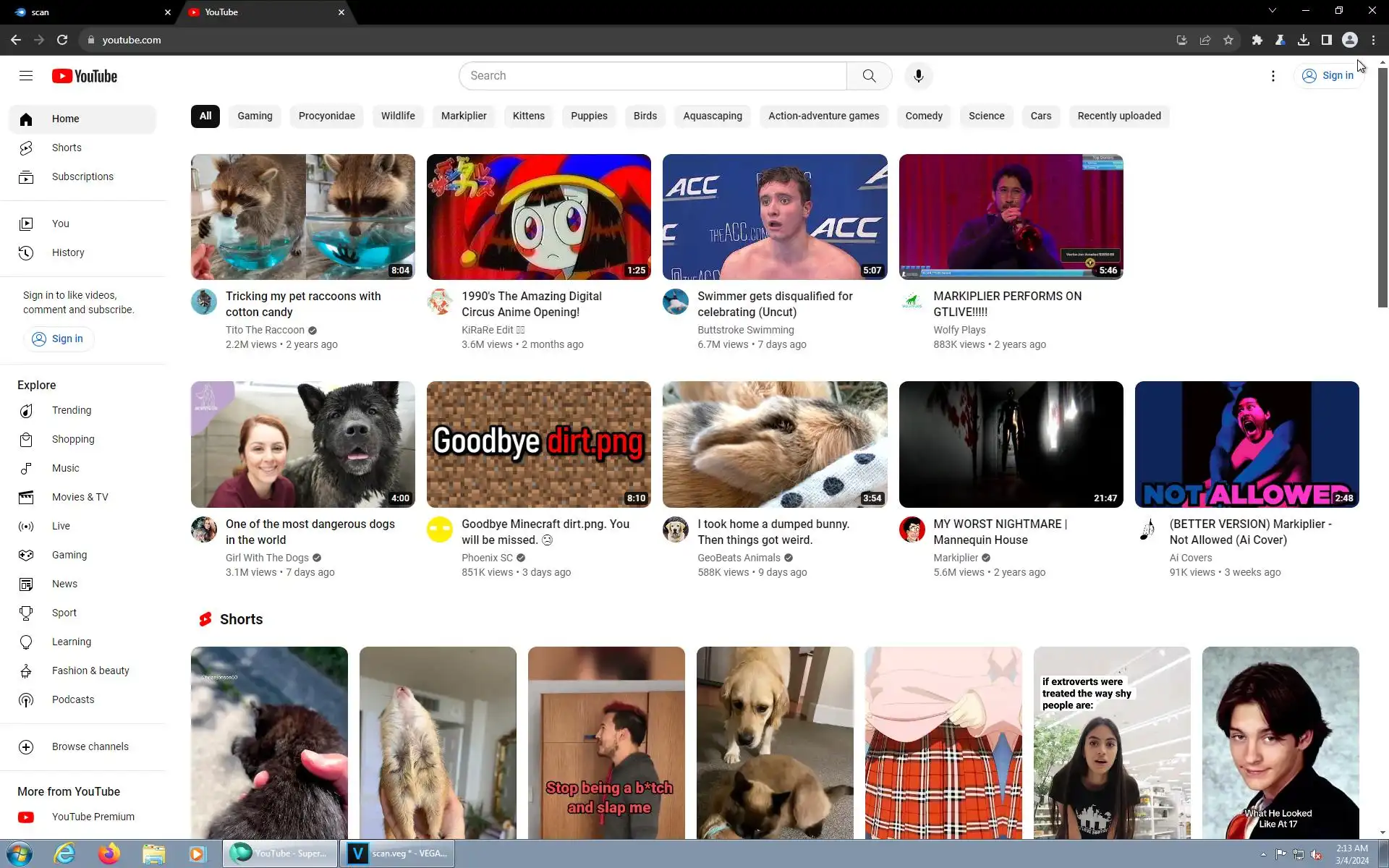
Task: Open Shorts from the sidebar
Action: pyautogui.click(x=66, y=148)
